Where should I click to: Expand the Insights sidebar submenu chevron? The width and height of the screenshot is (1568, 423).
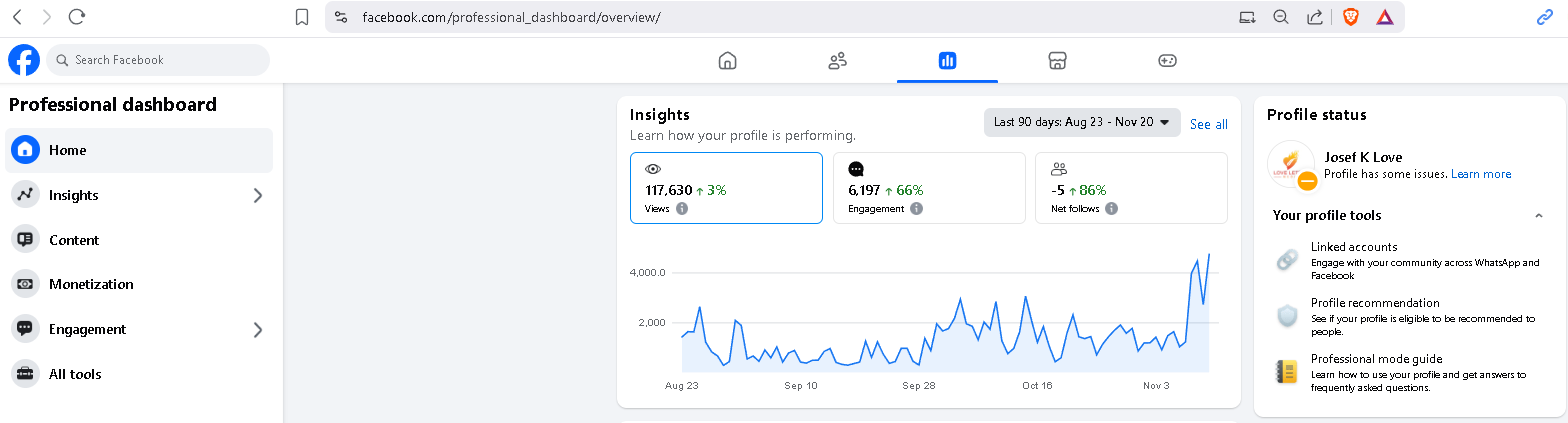[x=258, y=195]
